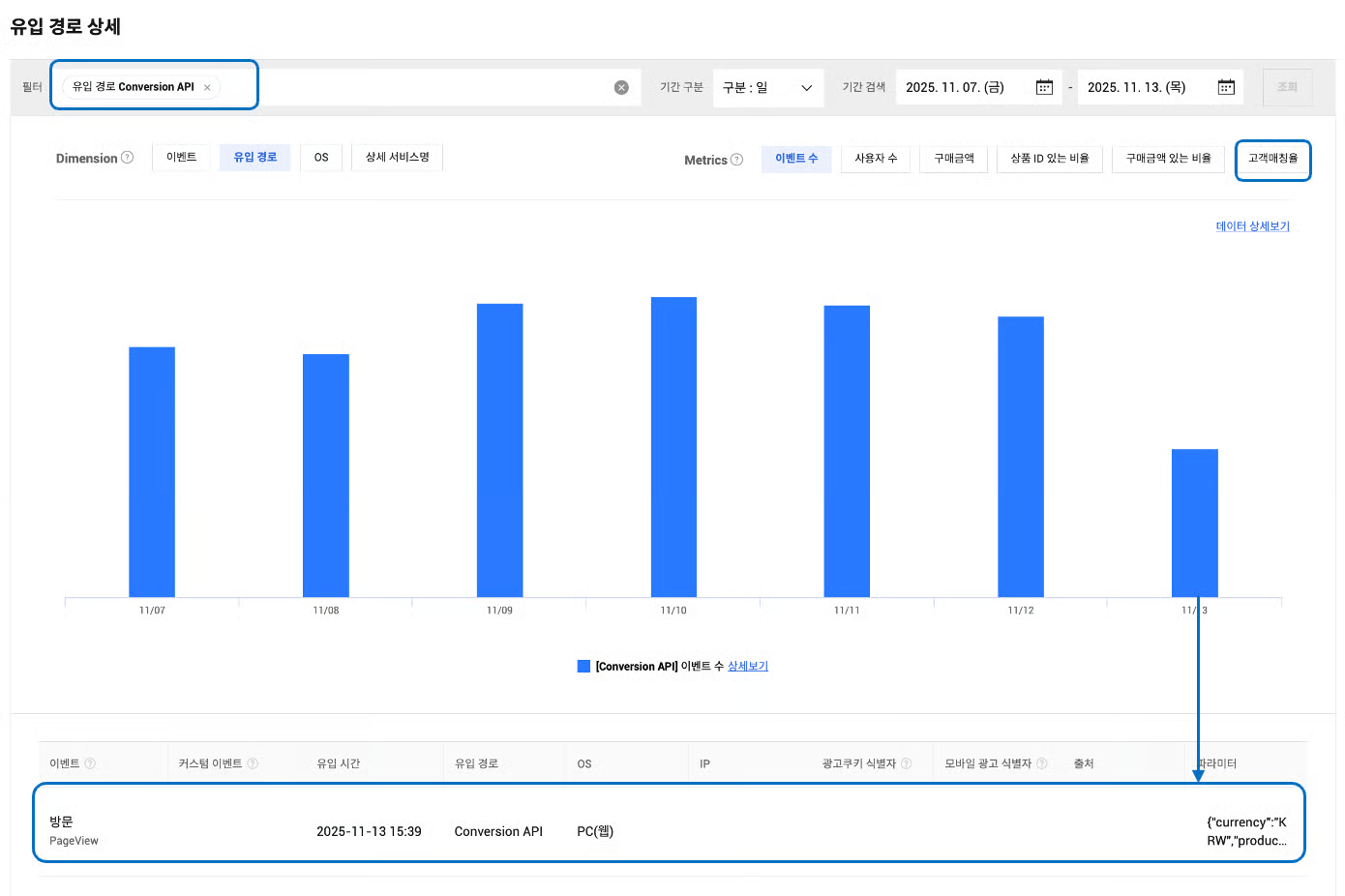The image size is (1345, 896).
Task: Select the 이벤트 dimension toggle
Action: pos(181,157)
